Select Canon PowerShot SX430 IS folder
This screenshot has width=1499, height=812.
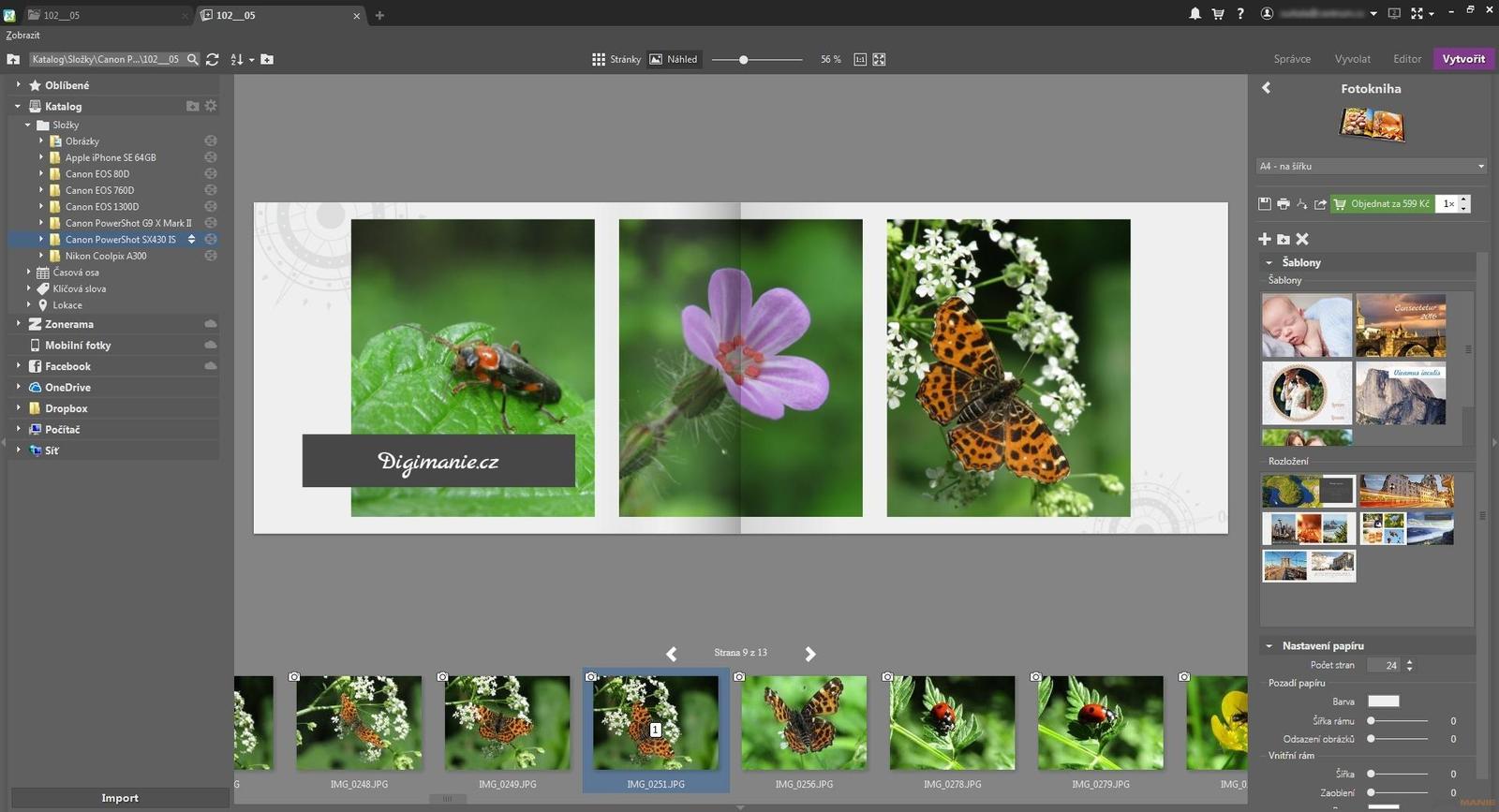120,239
